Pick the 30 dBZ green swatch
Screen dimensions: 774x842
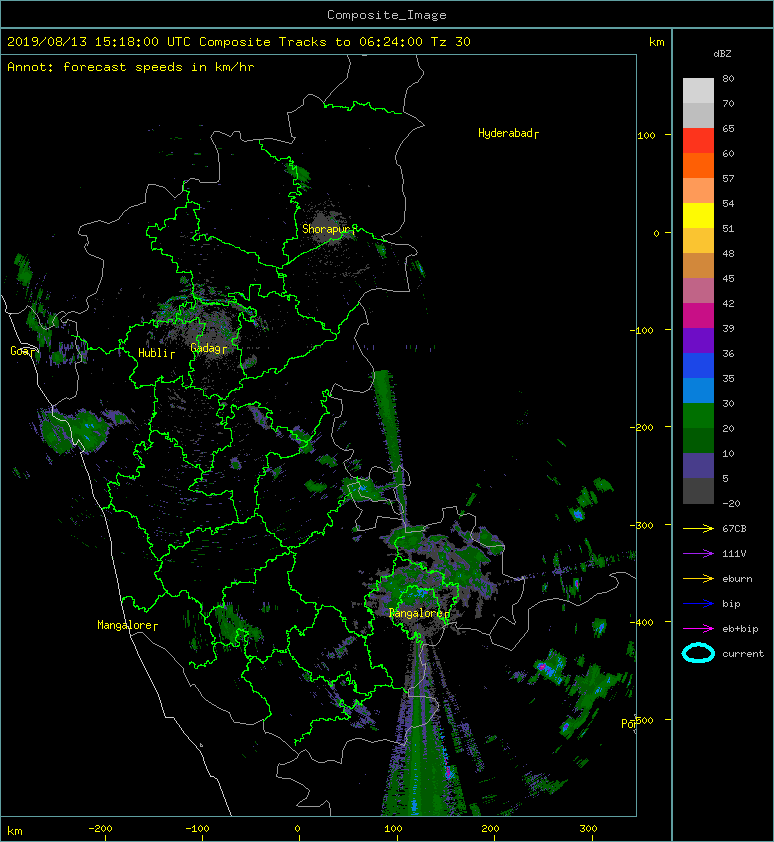click(698, 416)
